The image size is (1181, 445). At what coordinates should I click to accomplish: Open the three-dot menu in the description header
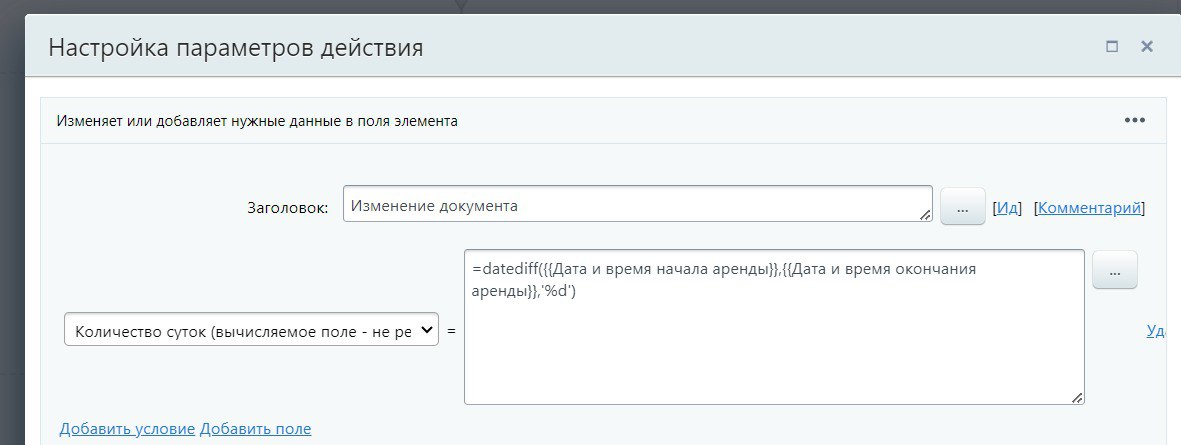[1134, 120]
